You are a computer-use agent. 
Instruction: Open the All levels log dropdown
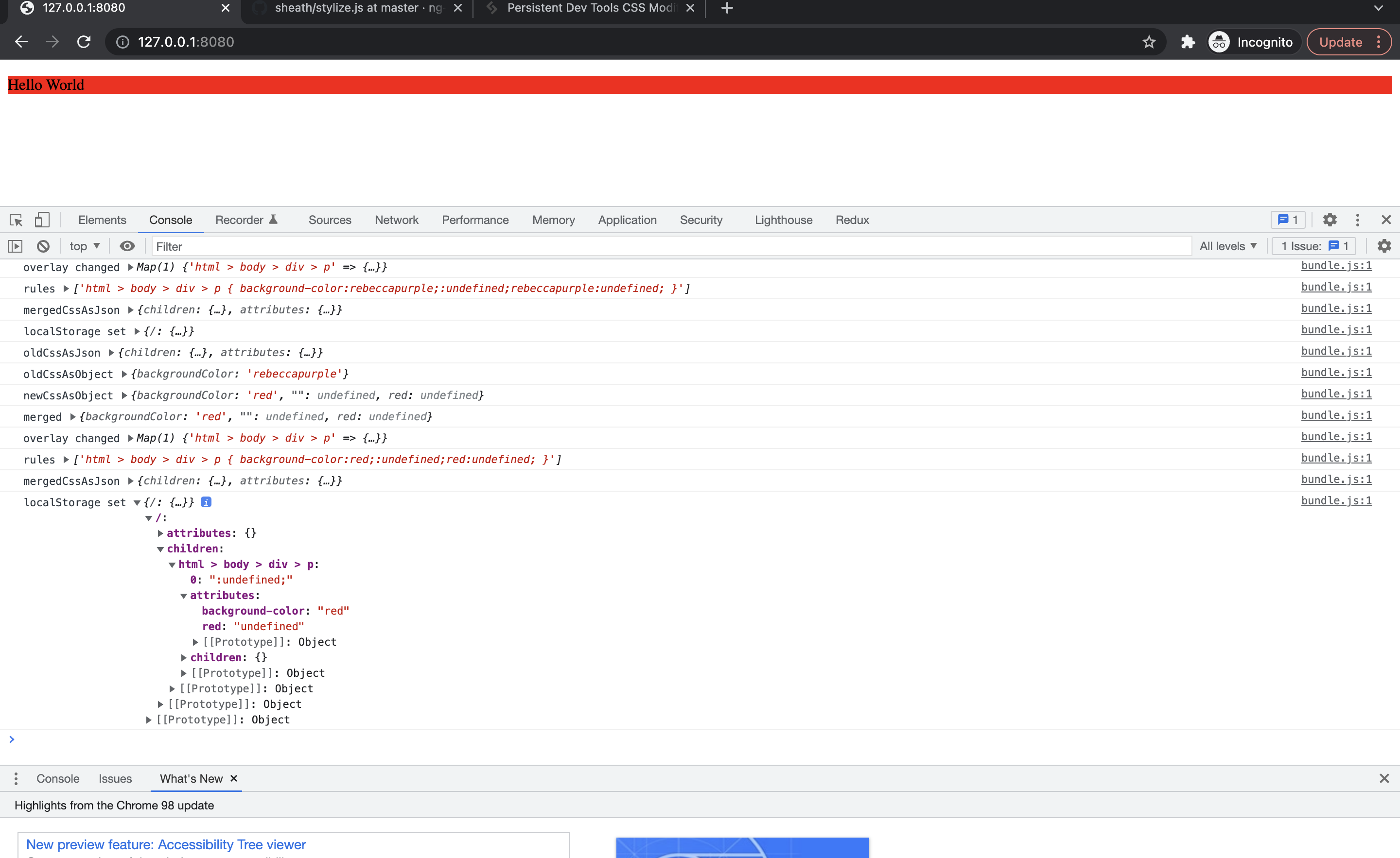pos(1228,246)
